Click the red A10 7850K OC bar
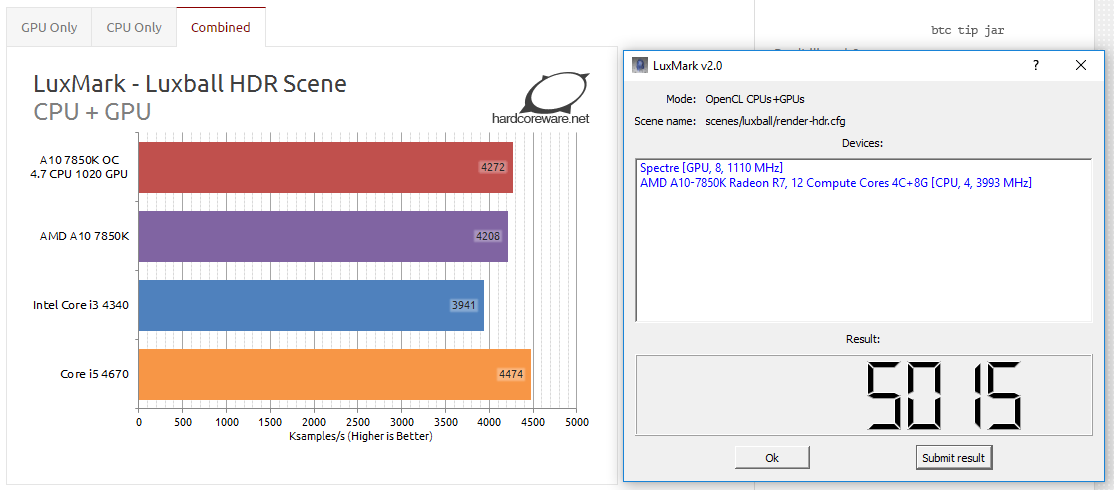 (x=325, y=167)
